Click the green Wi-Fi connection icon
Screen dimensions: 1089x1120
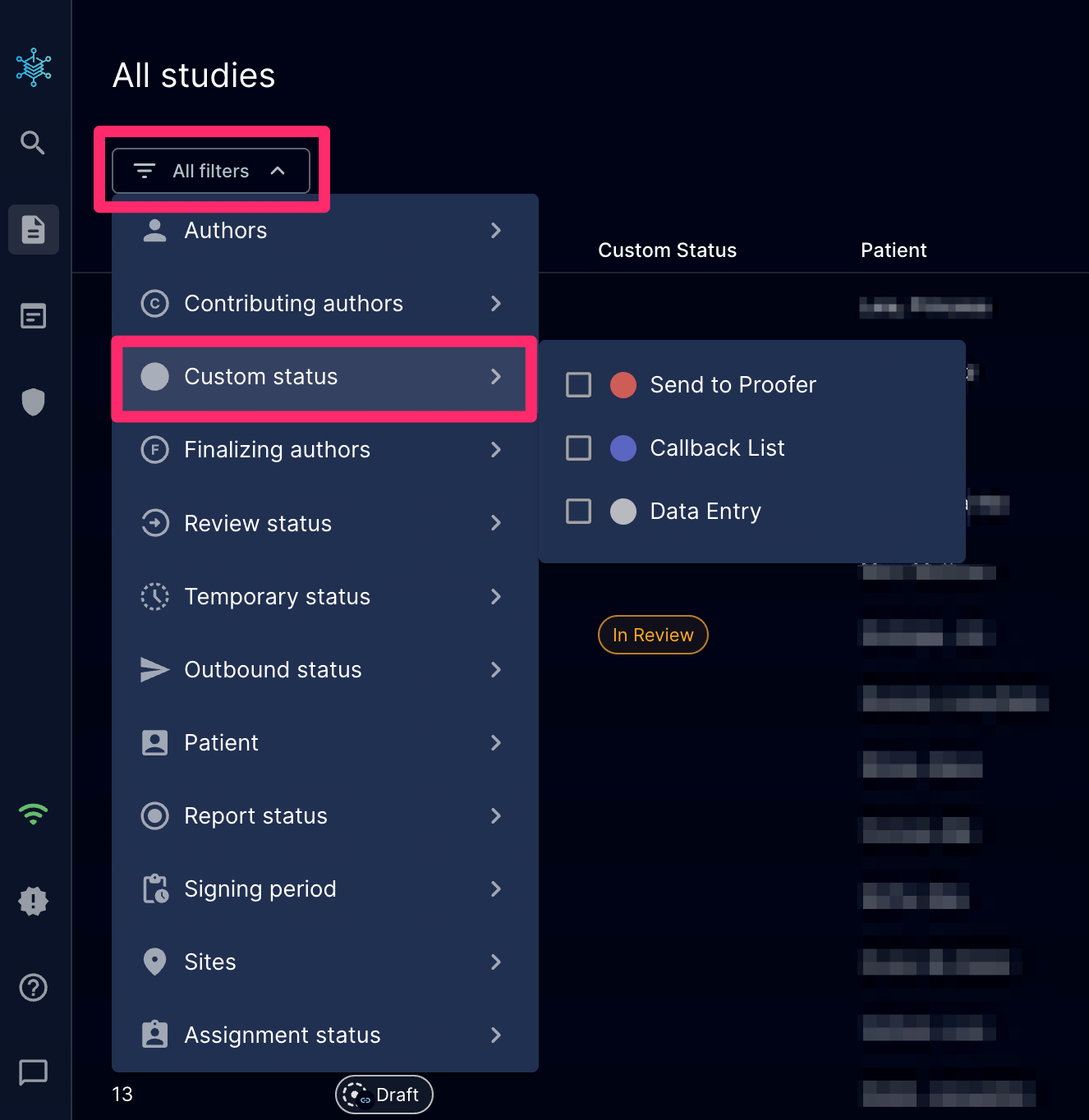(33, 814)
